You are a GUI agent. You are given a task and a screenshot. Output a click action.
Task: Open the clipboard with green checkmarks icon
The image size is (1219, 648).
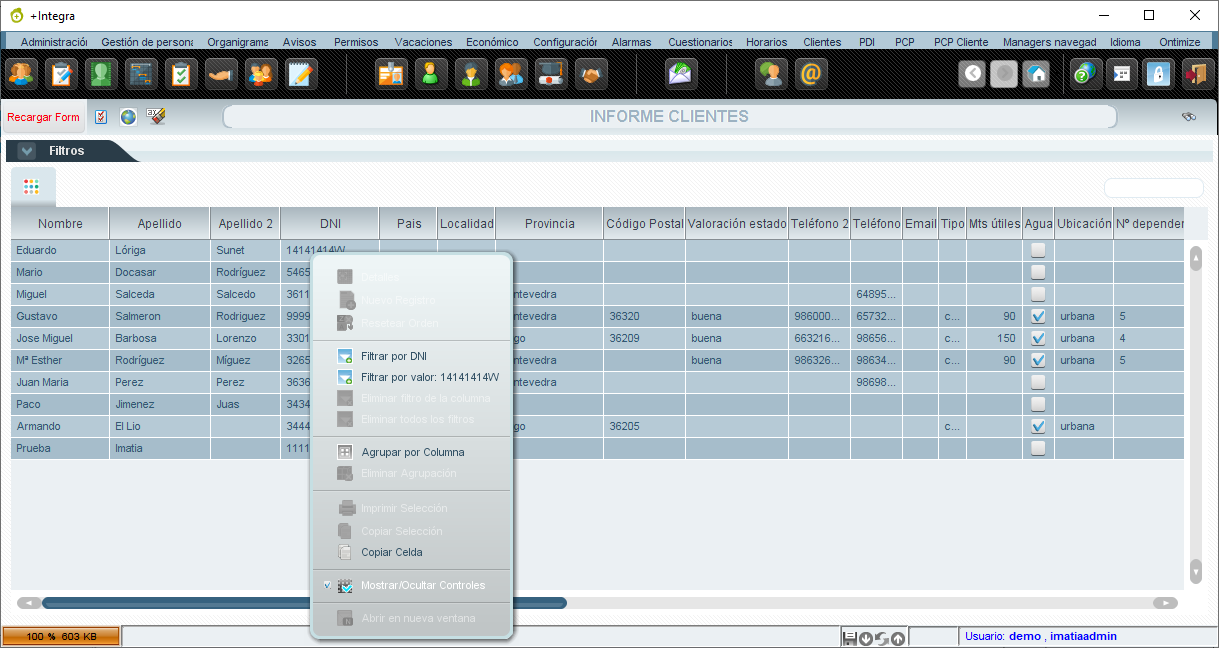(181, 74)
